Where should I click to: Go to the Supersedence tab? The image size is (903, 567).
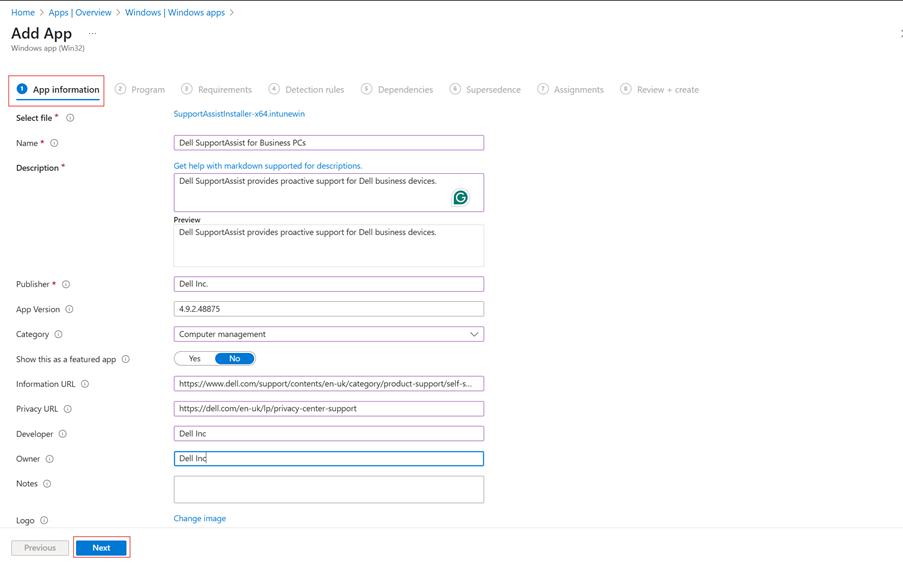coord(485,90)
